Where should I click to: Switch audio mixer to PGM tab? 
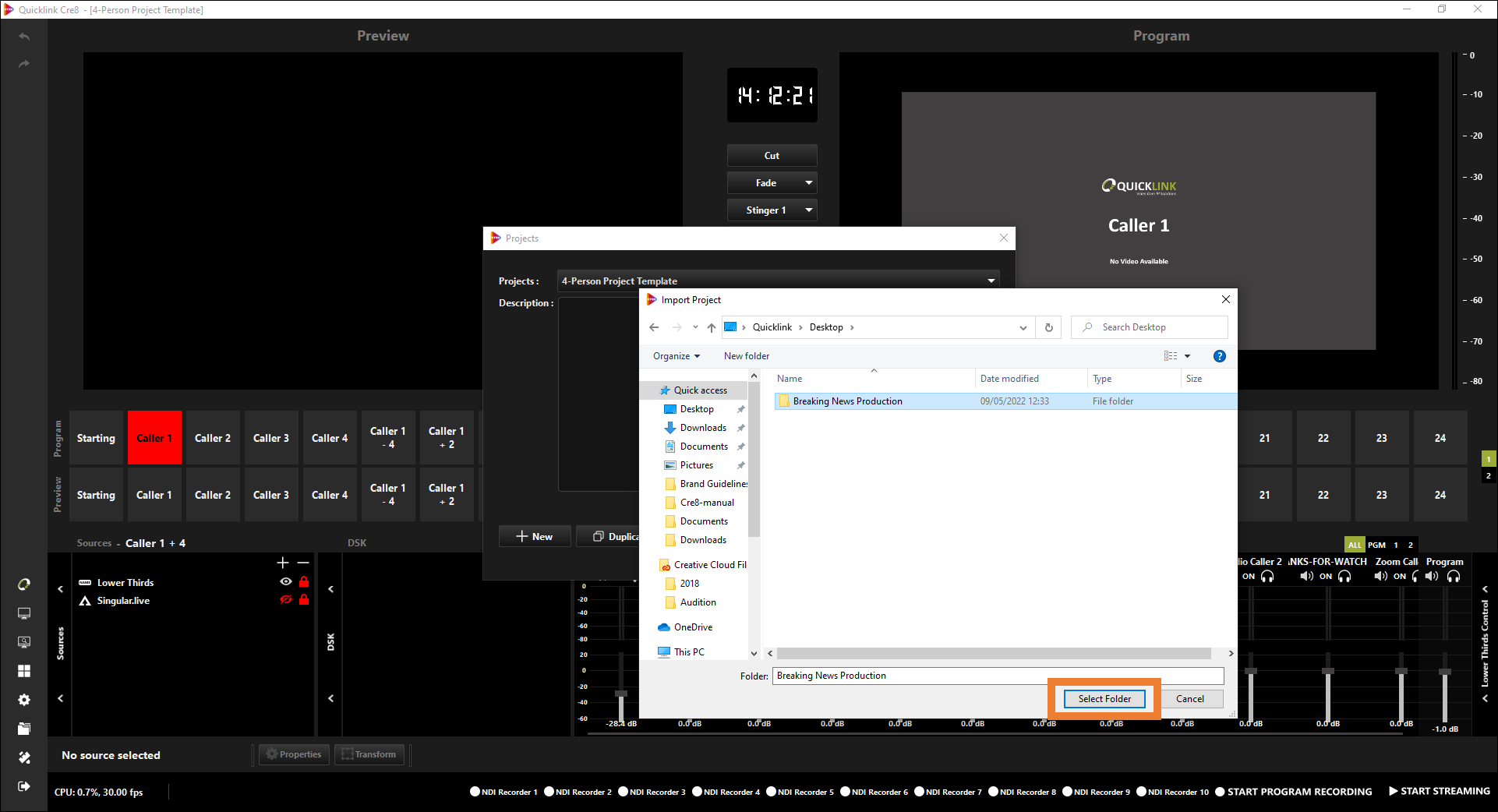[x=1376, y=545]
